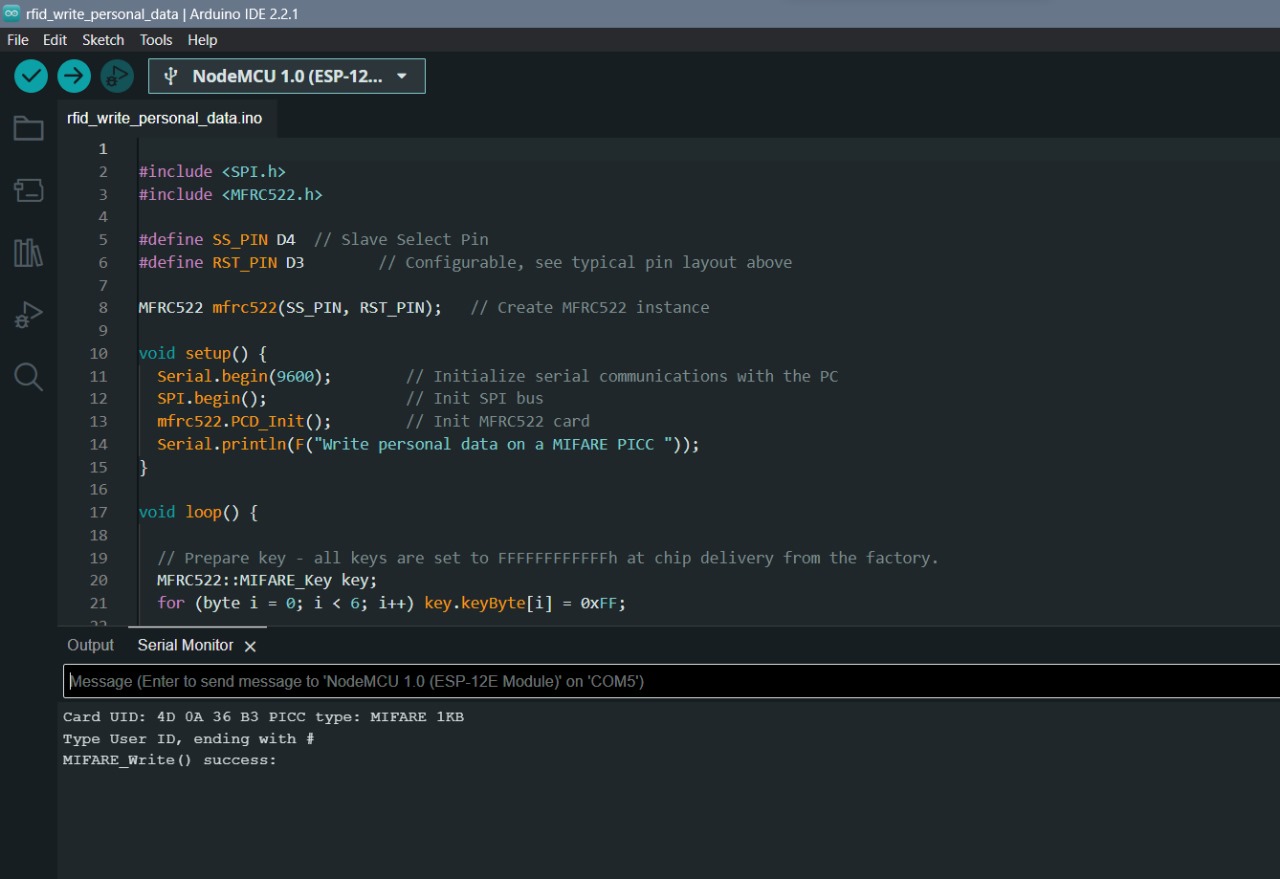Screen dimensions: 1280x879
Task: Open the Edit menu
Action: pos(55,40)
